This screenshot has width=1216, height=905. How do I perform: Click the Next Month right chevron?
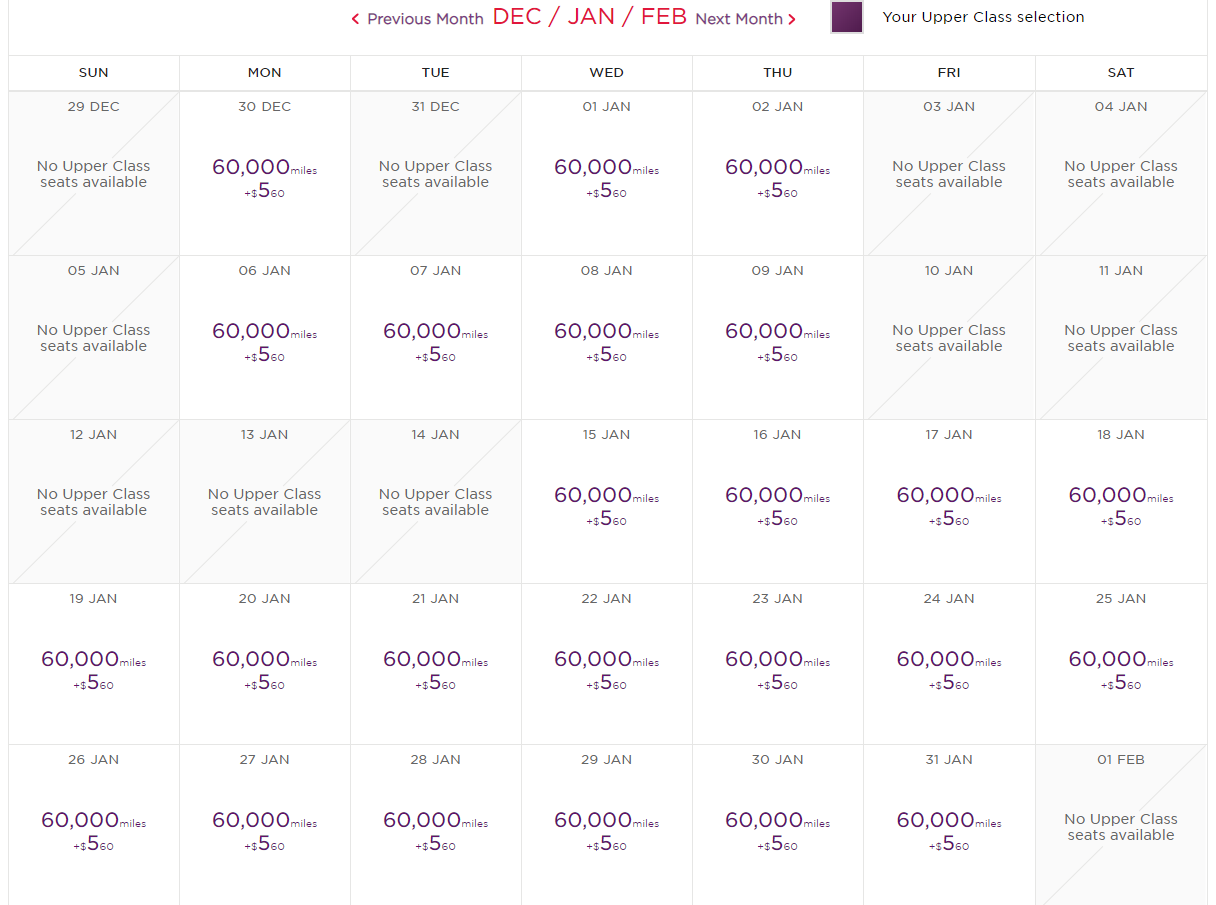(792, 19)
